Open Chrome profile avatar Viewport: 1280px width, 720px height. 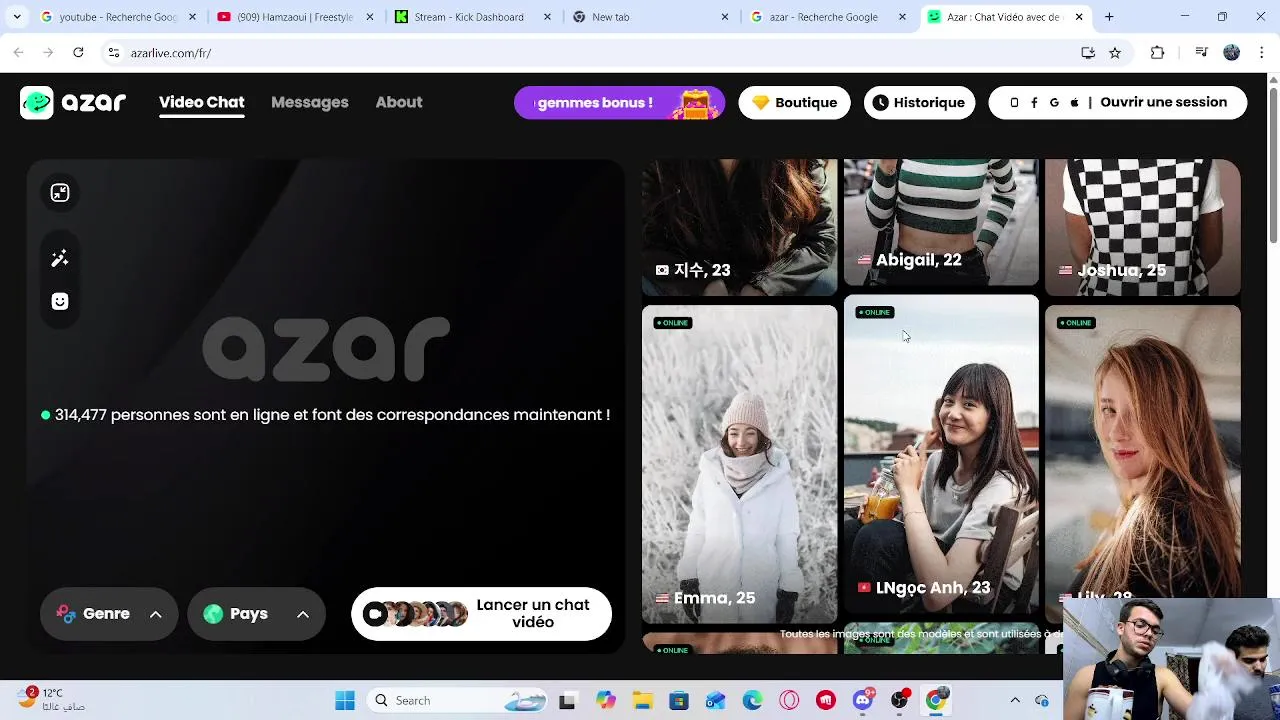tap(1232, 53)
